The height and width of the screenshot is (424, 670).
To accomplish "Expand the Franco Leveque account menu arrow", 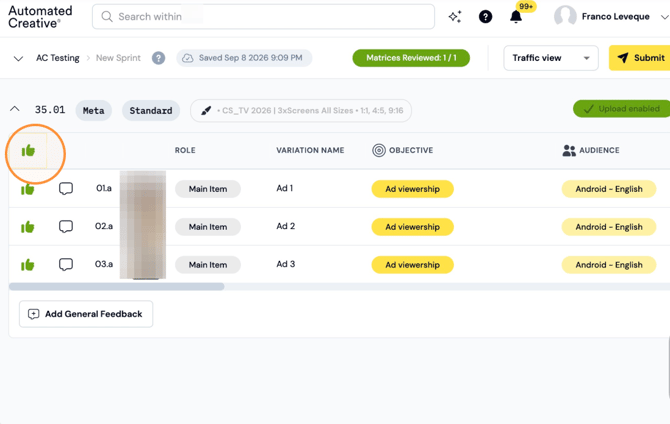I will 664,17.
